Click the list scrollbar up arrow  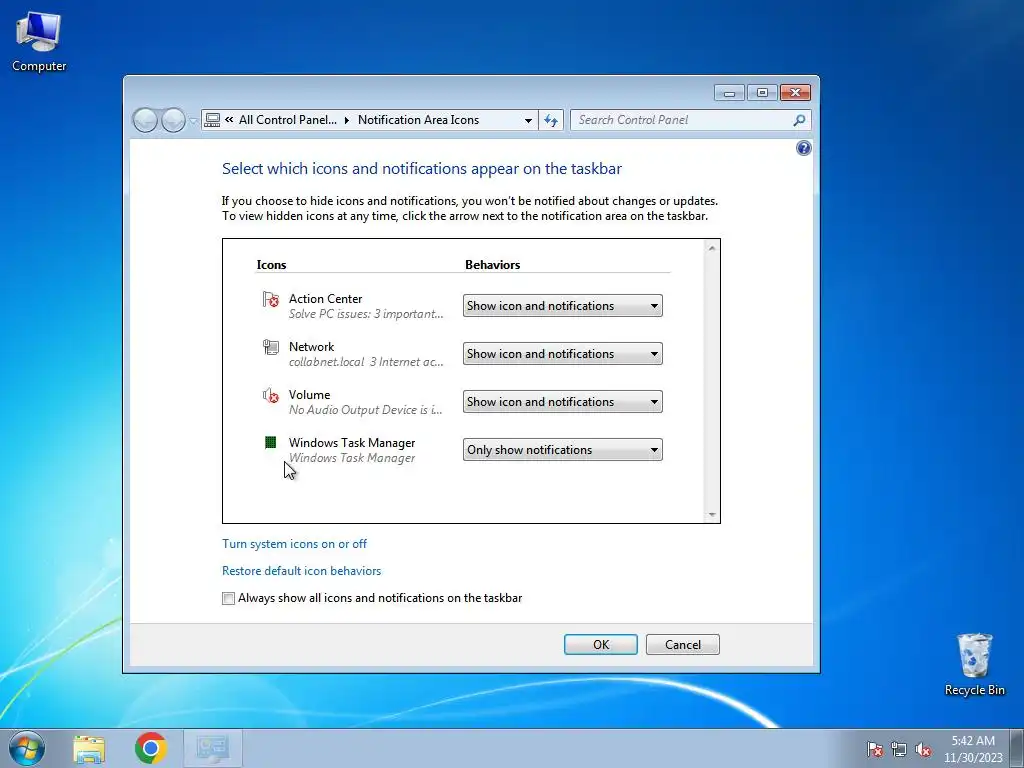click(712, 248)
